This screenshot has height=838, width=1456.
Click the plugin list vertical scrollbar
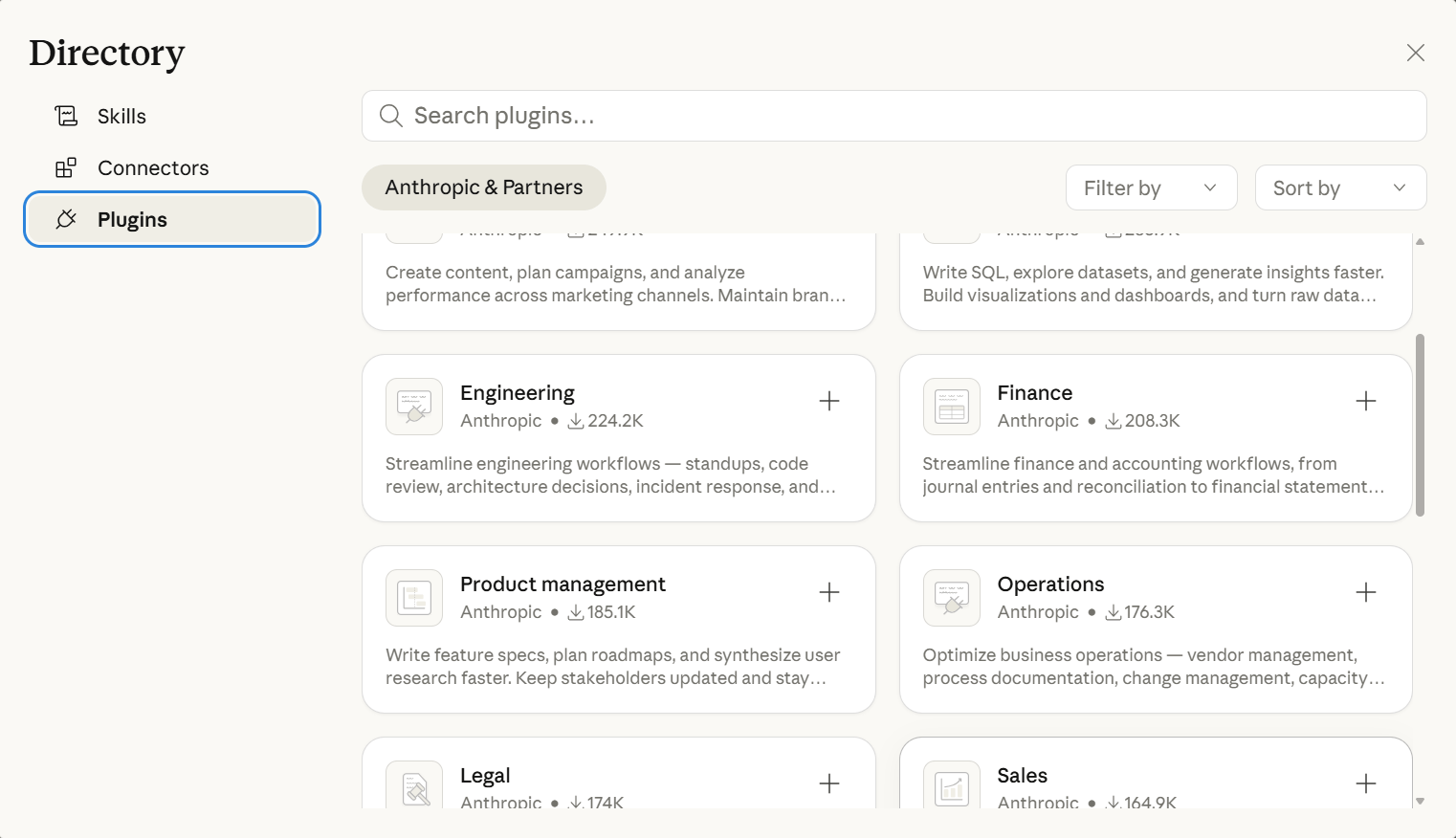[x=1420, y=425]
